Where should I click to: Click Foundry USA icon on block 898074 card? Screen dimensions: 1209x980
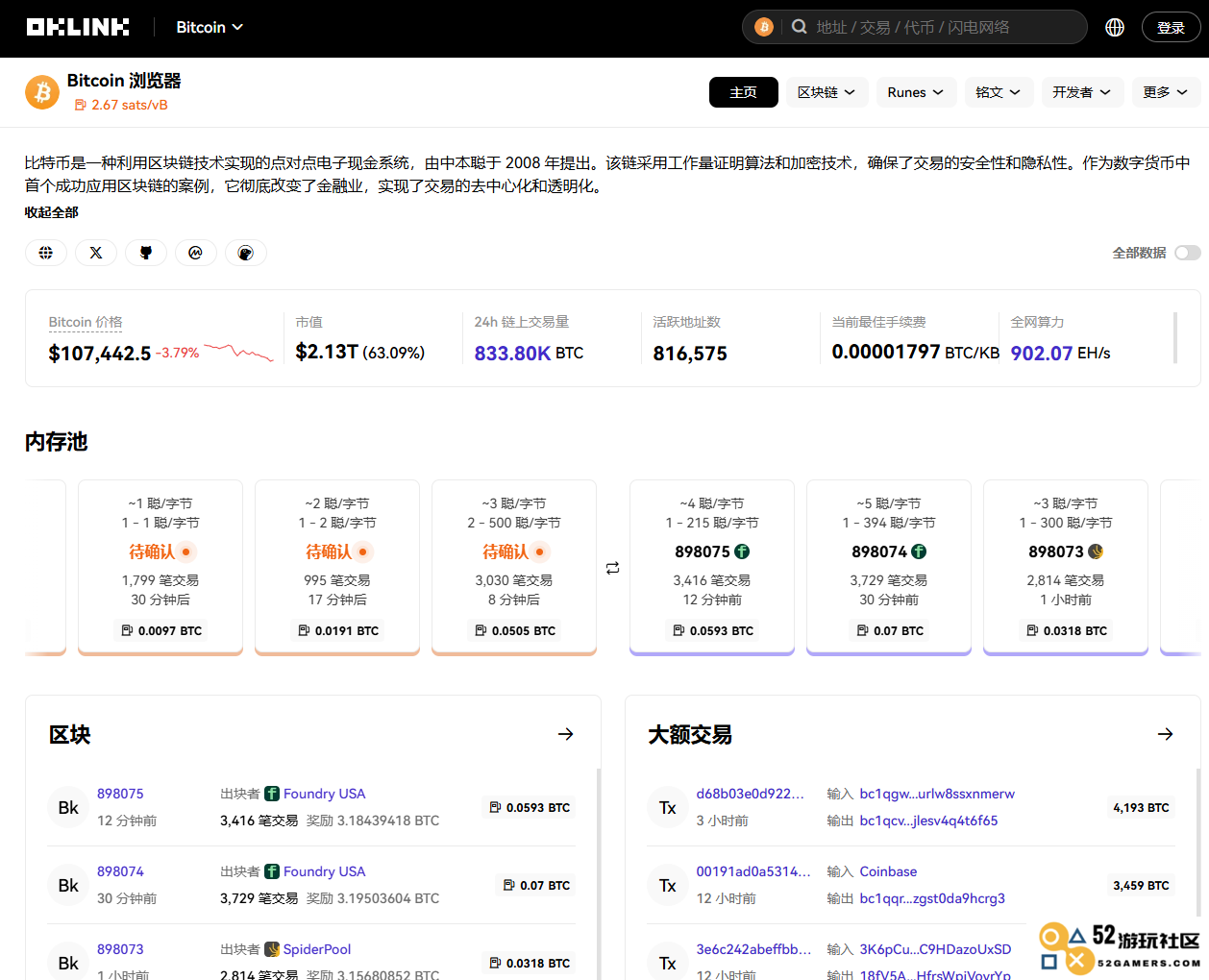(919, 551)
